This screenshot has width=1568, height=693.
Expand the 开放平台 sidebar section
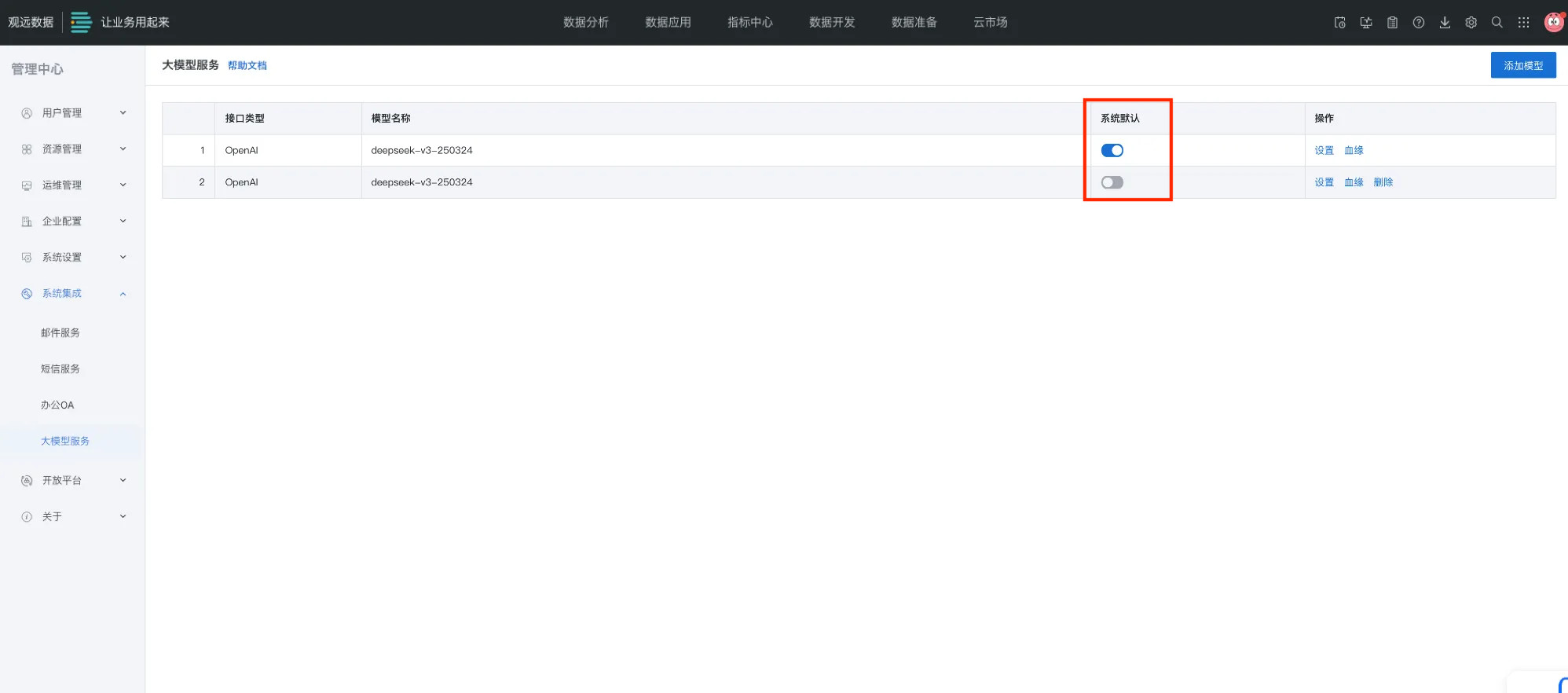72,481
